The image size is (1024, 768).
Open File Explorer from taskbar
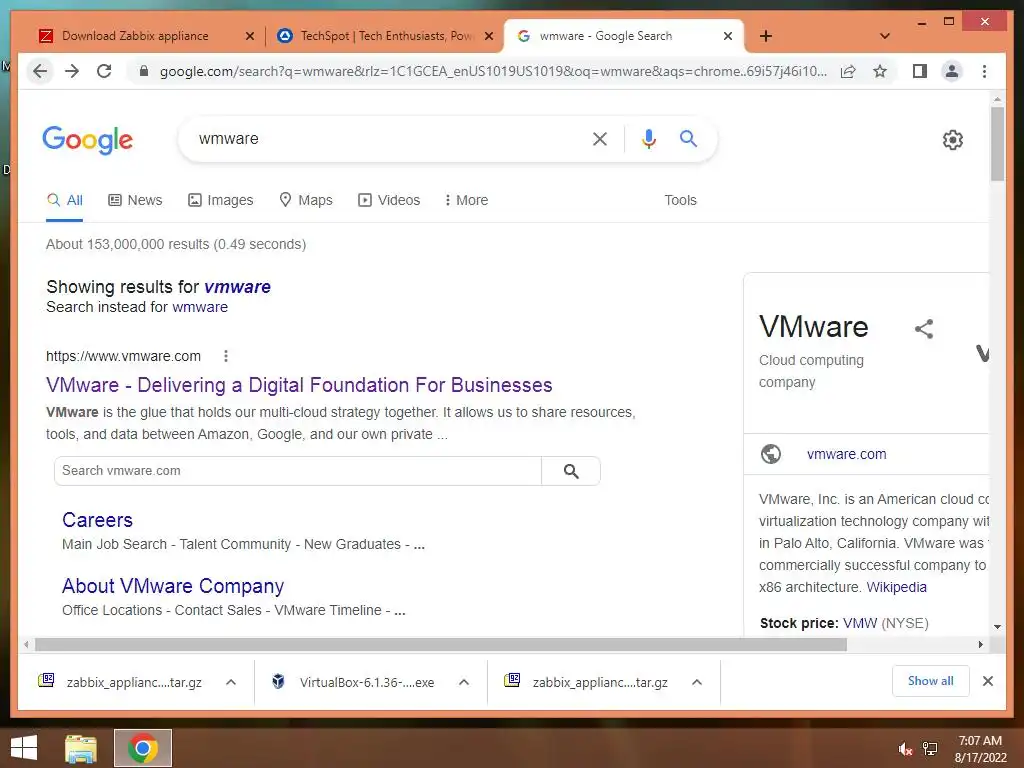(x=80, y=748)
